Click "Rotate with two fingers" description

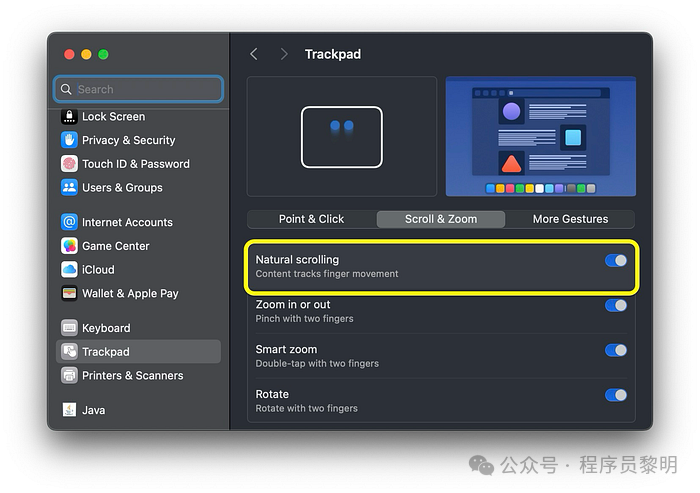click(306, 409)
